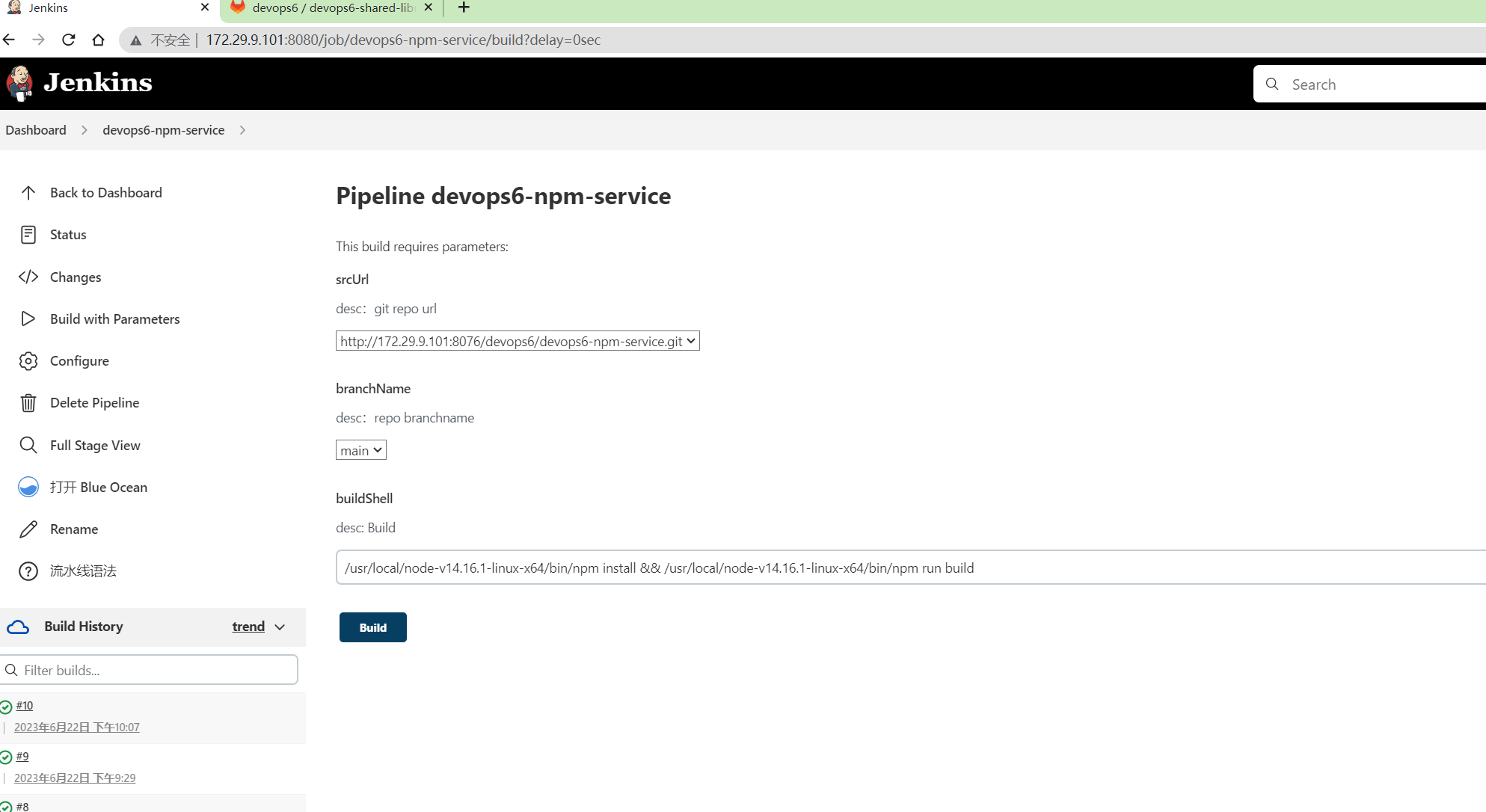The width and height of the screenshot is (1486, 812).
Task: Click the browser reload icon
Action: [x=69, y=40]
